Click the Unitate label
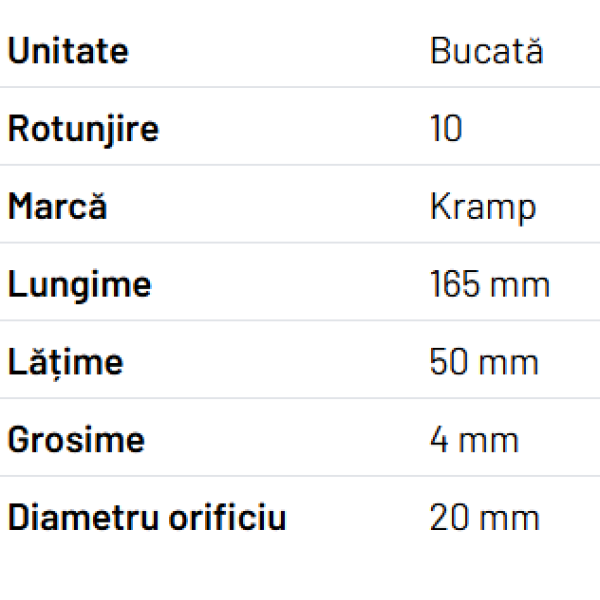The width and height of the screenshot is (600, 600). click(x=68, y=51)
